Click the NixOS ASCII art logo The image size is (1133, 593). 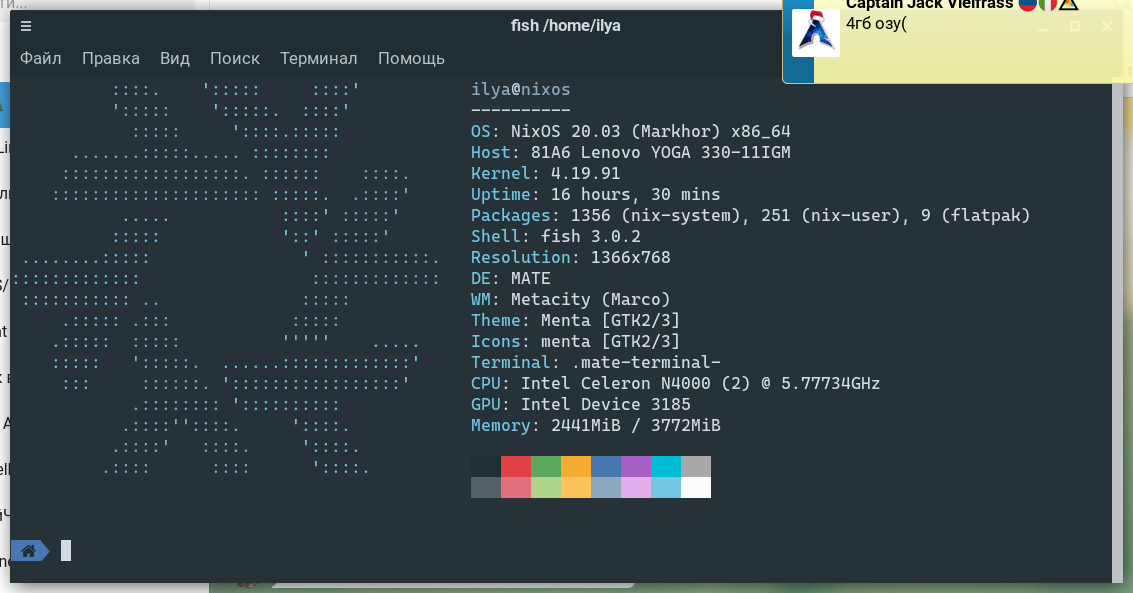226,279
